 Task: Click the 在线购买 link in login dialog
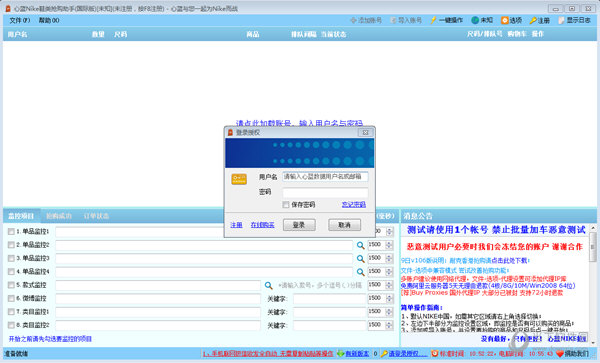pyautogui.click(x=262, y=225)
